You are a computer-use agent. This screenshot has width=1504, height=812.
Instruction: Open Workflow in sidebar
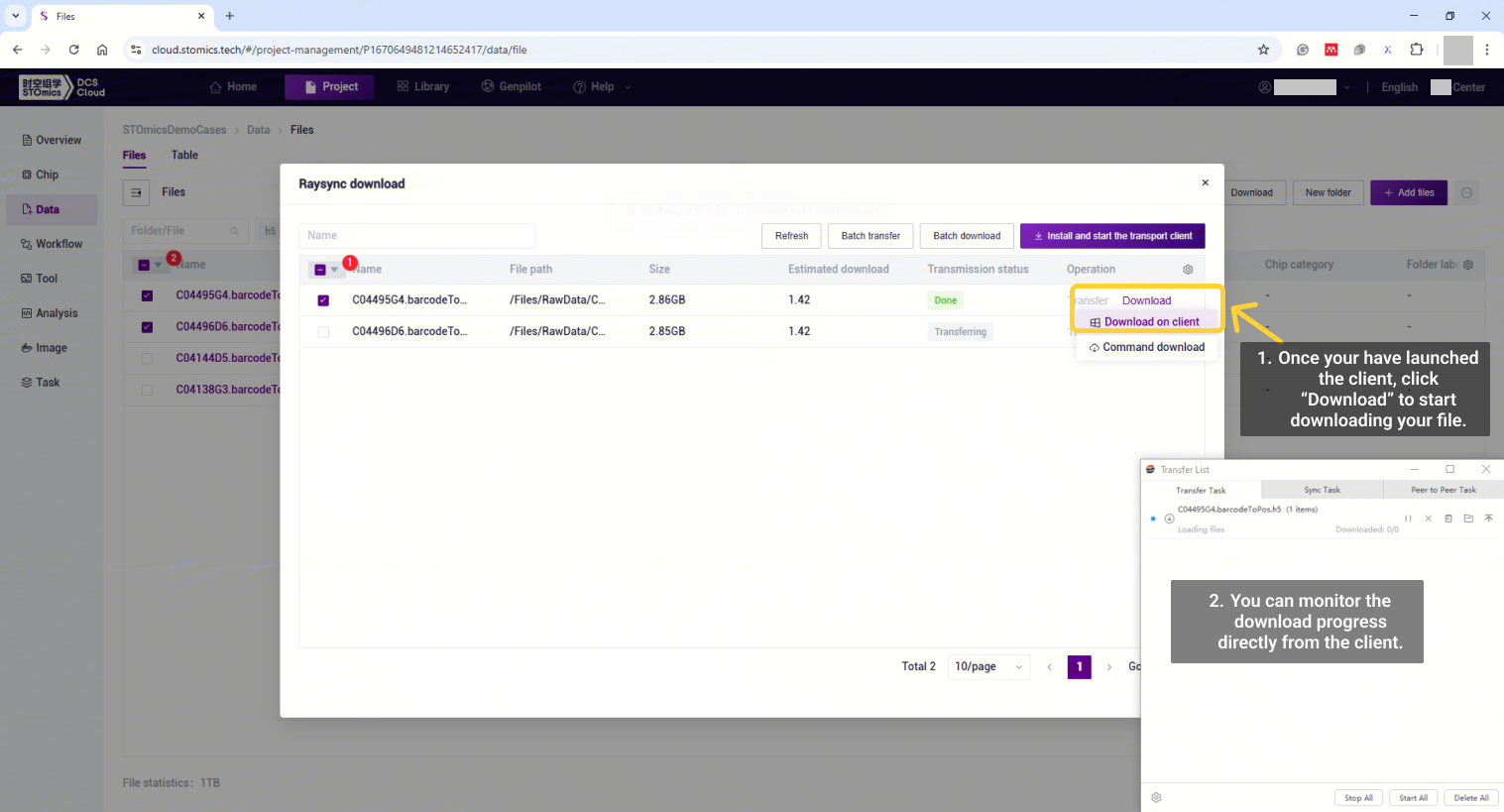52,244
